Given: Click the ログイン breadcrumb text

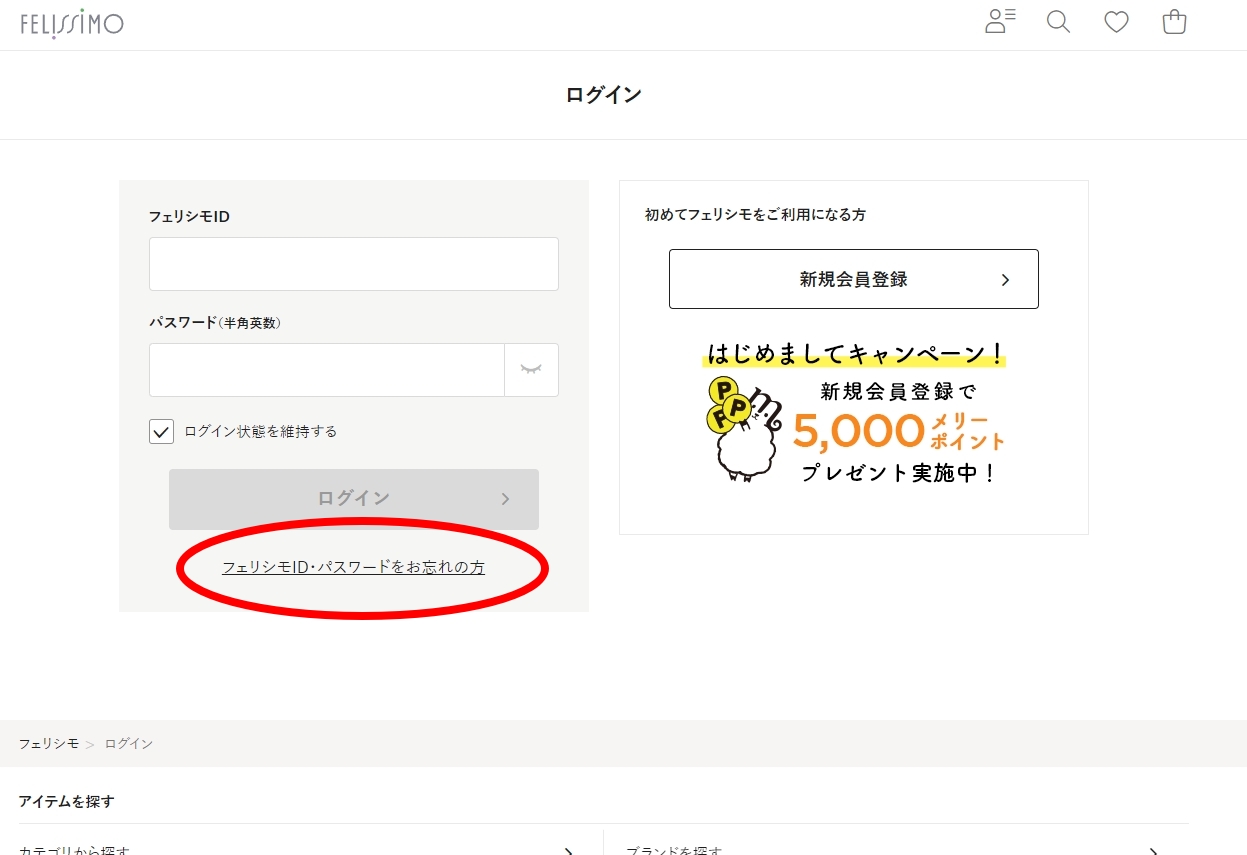Looking at the screenshot, I should [x=129, y=744].
